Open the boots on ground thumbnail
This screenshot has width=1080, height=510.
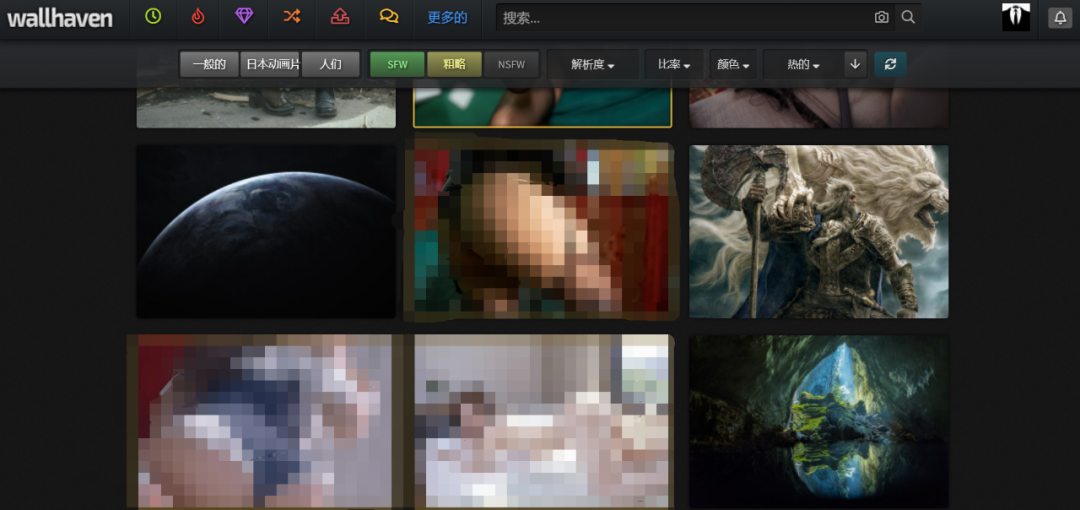(266, 108)
